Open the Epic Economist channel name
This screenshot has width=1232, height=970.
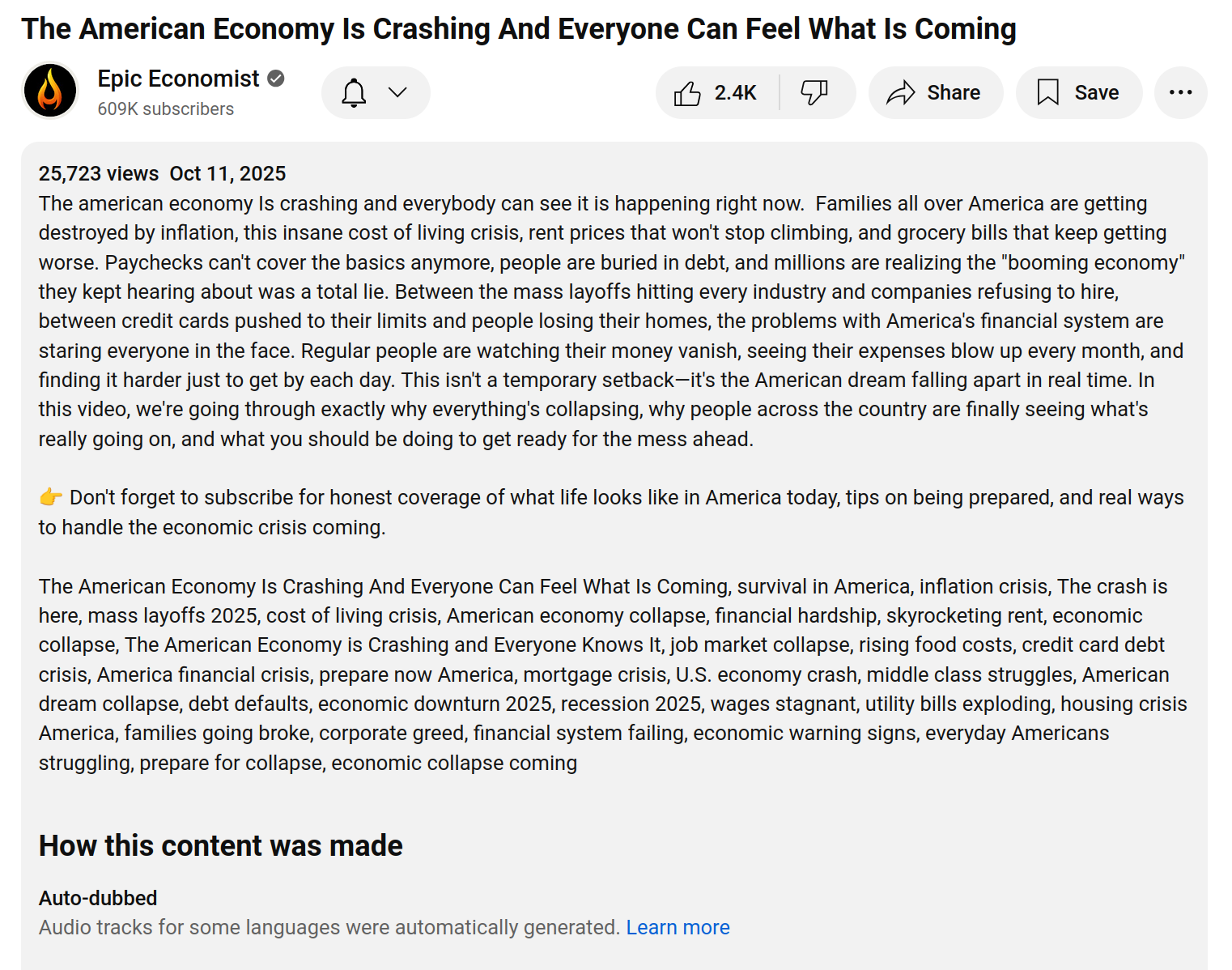click(x=178, y=79)
